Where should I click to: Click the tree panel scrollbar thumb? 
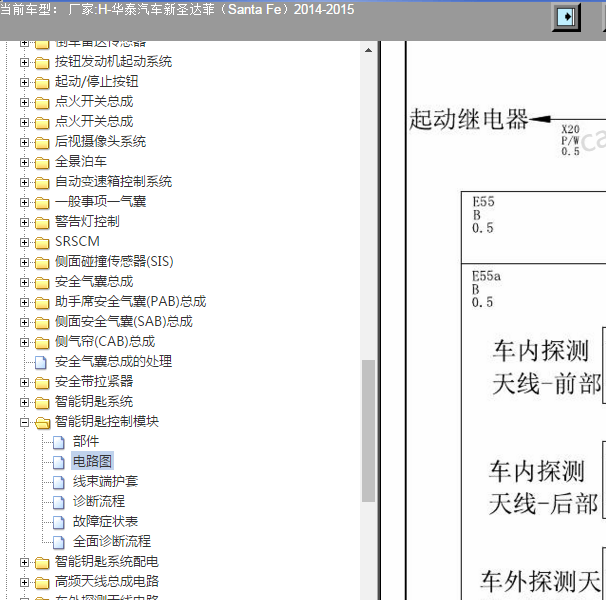(x=368, y=431)
